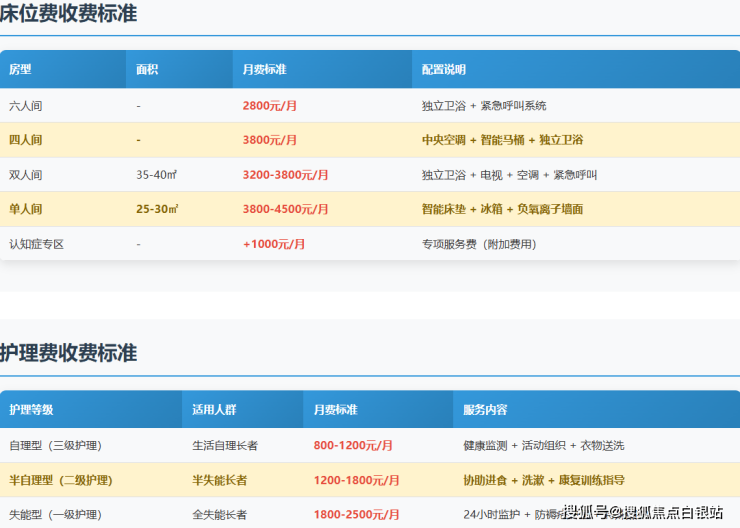Select the +1000元/月 surcharge price
This screenshot has width=740, height=528.
(x=274, y=244)
